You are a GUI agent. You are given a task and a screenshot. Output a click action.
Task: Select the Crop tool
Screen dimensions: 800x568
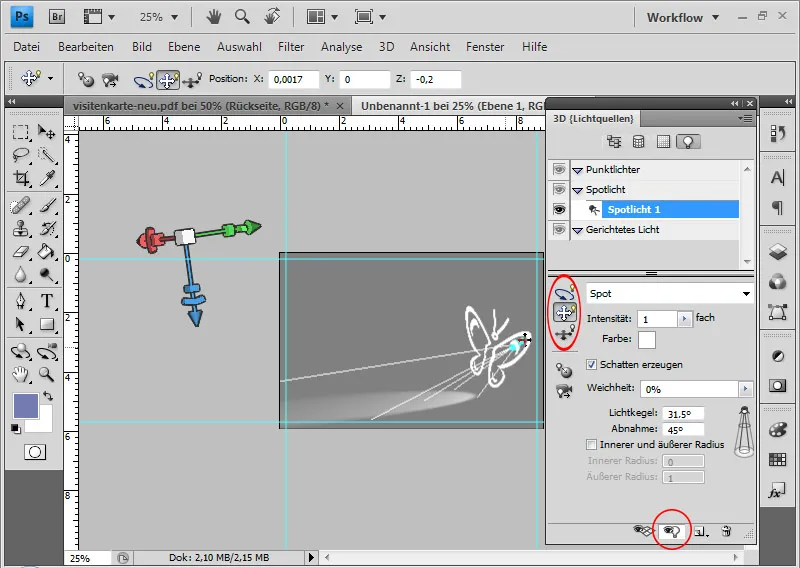pyautogui.click(x=20, y=178)
